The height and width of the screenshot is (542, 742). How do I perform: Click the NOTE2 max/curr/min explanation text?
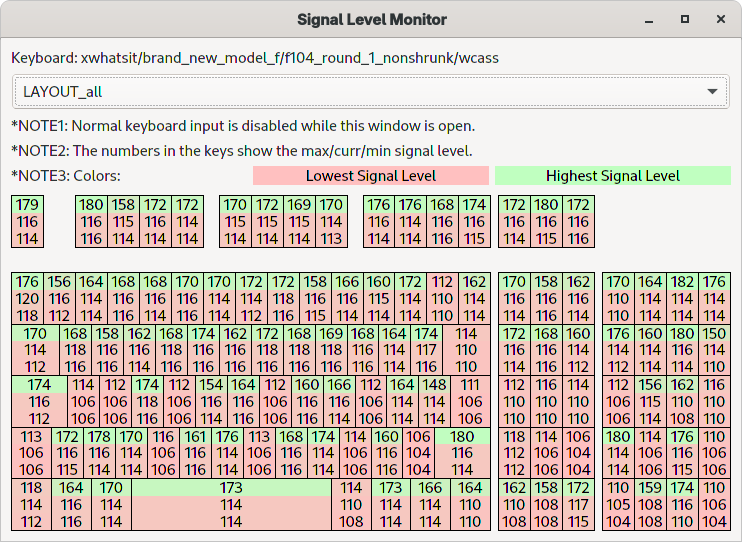click(x=242, y=151)
